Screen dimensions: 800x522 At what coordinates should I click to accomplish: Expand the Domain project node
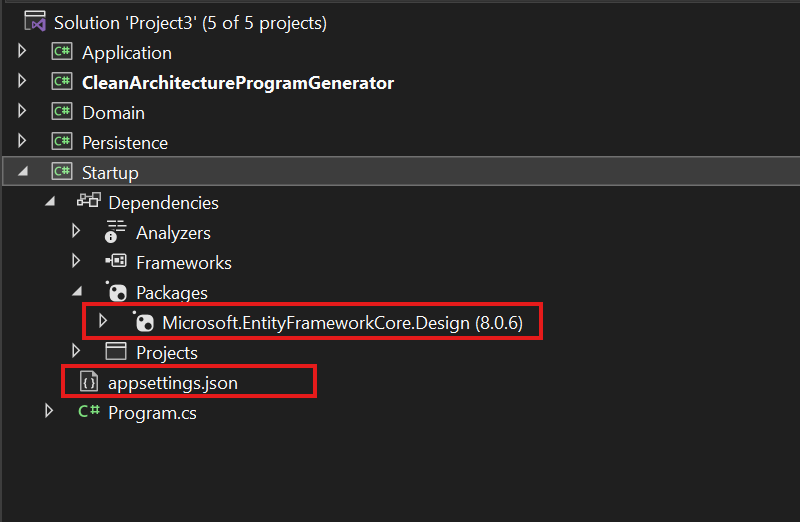(22, 111)
